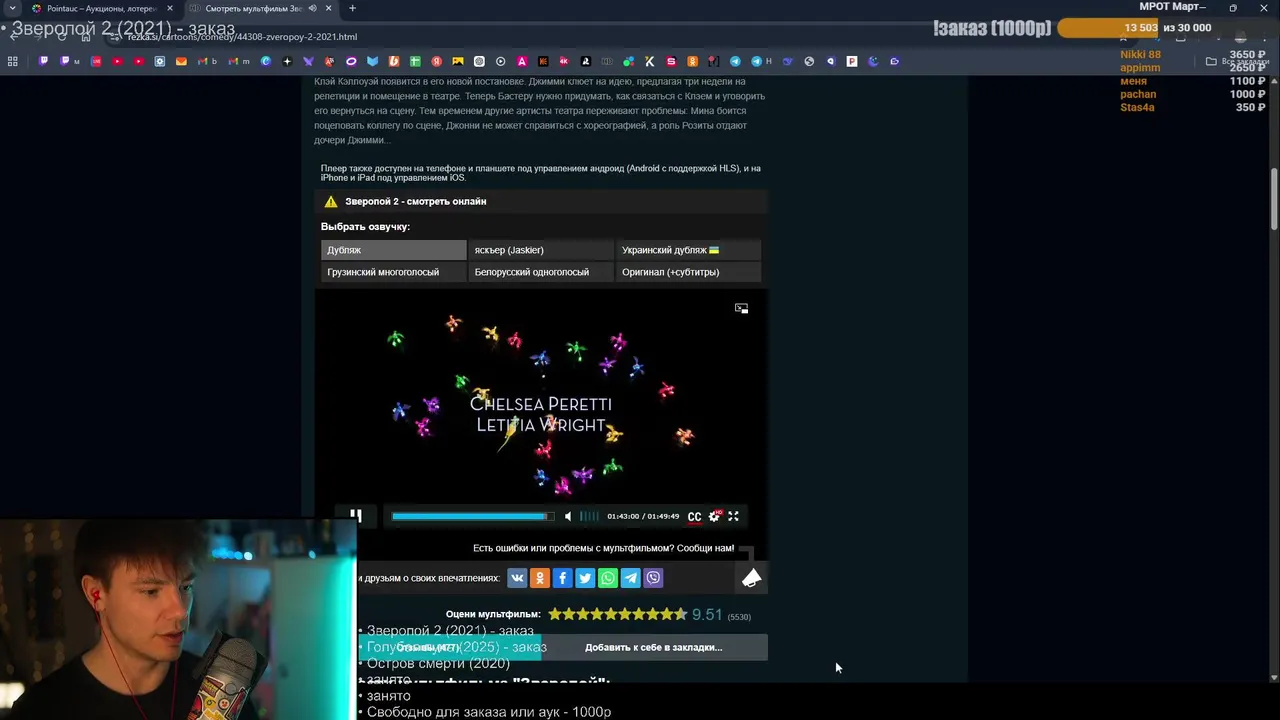Image resolution: width=1280 pixels, height=720 pixels.
Task: Click the 9.51 rating value
Action: pos(706,615)
